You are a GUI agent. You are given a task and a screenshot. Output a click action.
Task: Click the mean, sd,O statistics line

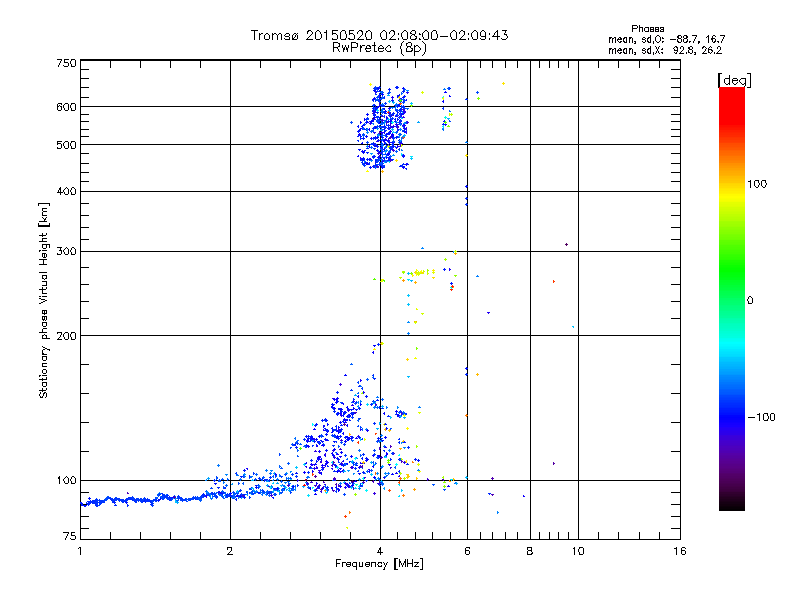pos(672,38)
